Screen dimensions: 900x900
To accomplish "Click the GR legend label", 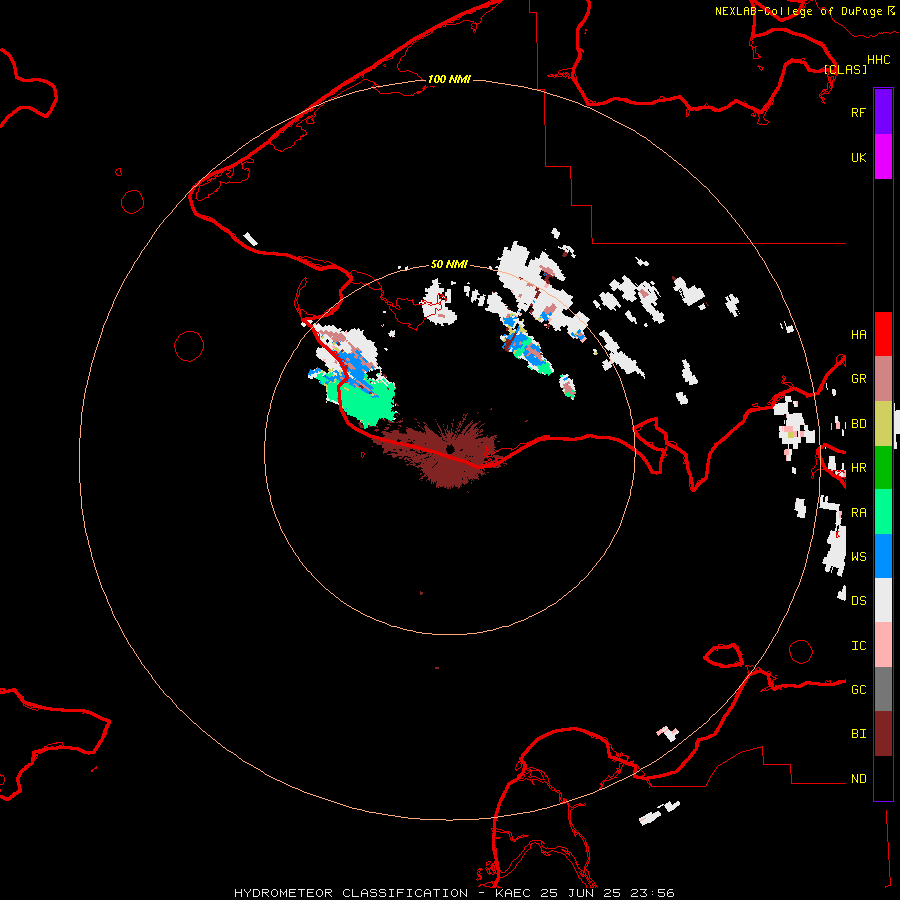I will pyautogui.click(x=858, y=379).
